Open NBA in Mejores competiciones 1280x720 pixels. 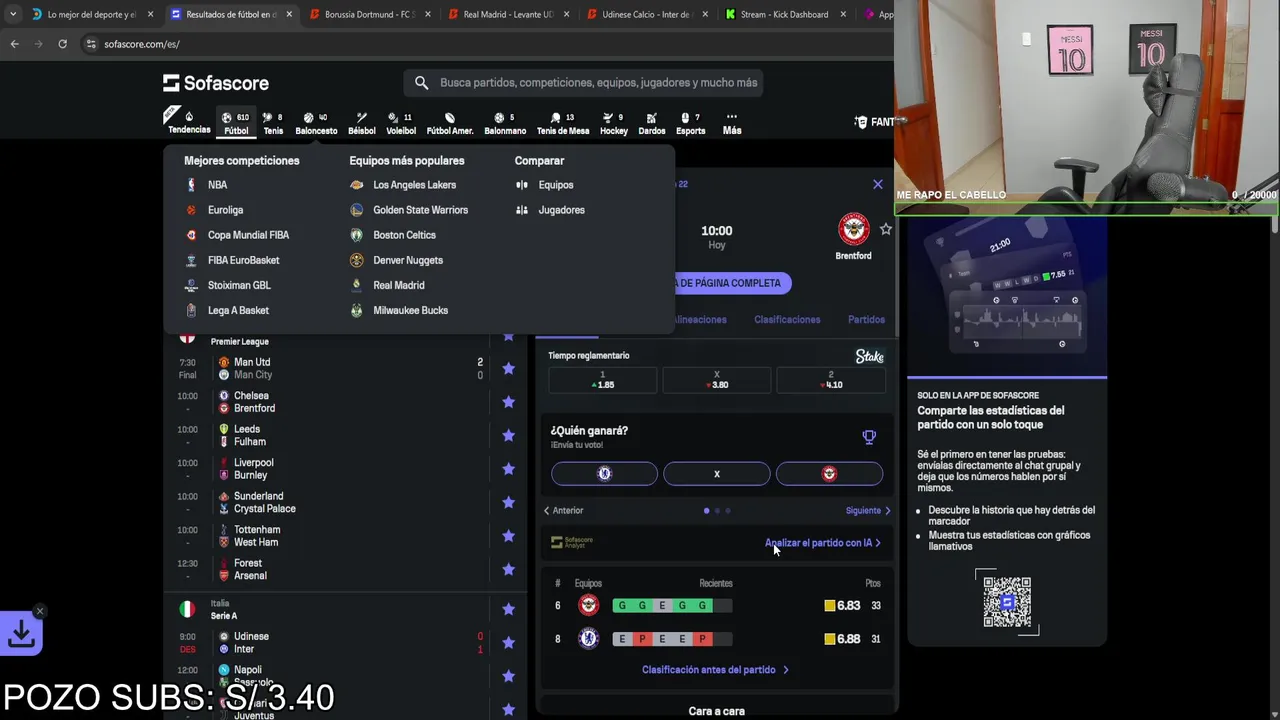(217, 185)
